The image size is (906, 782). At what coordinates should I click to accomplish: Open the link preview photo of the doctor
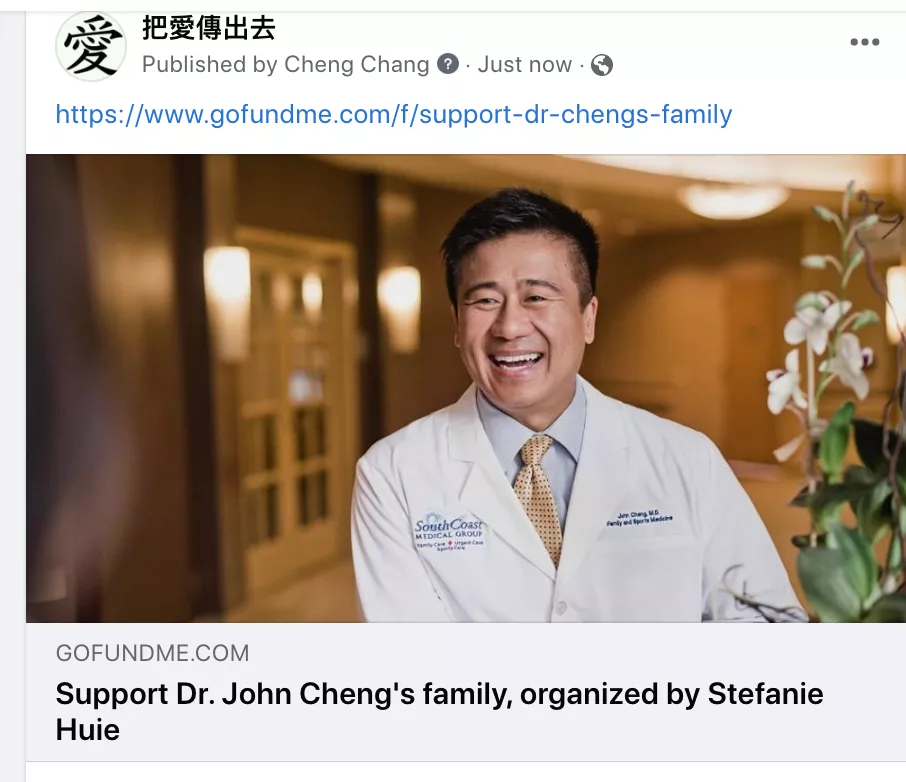pyautogui.click(x=466, y=388)
